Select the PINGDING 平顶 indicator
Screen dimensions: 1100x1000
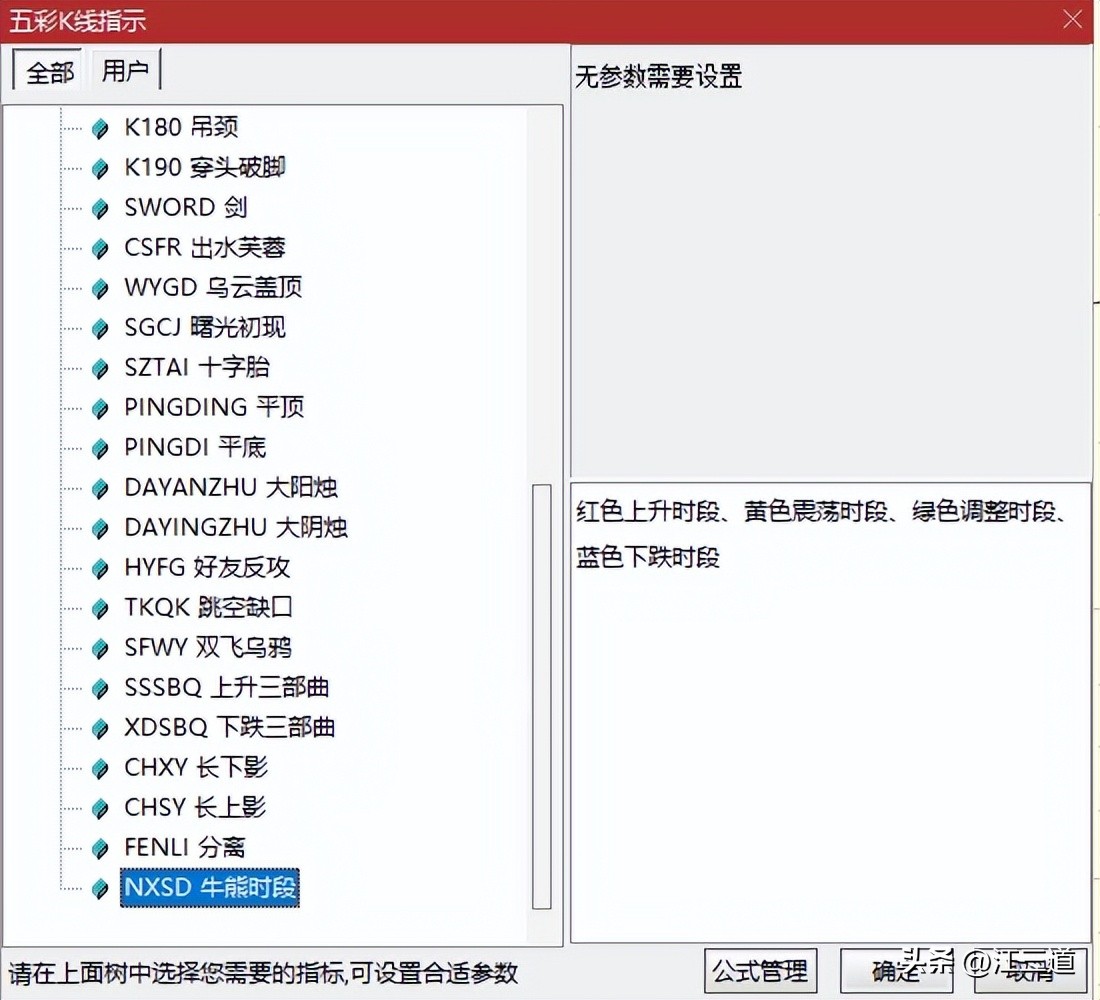tap(215, 408)
